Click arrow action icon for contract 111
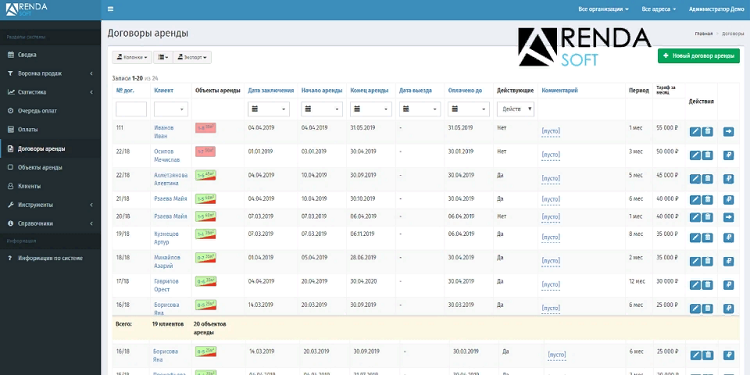This screenshot has width=750, height=375. (x=728, y=132)
